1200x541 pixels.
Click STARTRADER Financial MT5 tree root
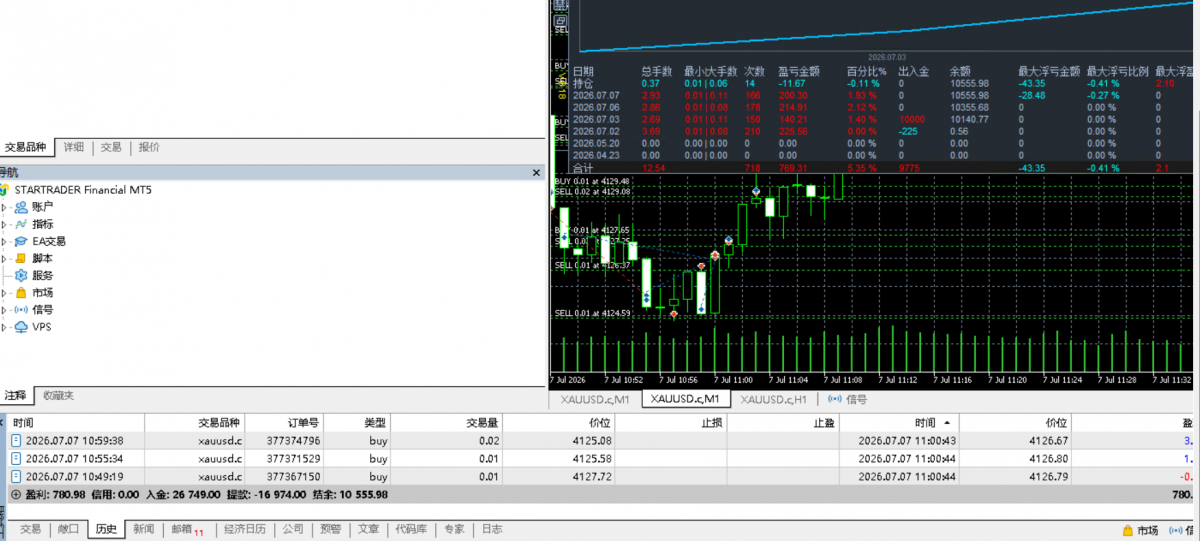coord(83,190)
